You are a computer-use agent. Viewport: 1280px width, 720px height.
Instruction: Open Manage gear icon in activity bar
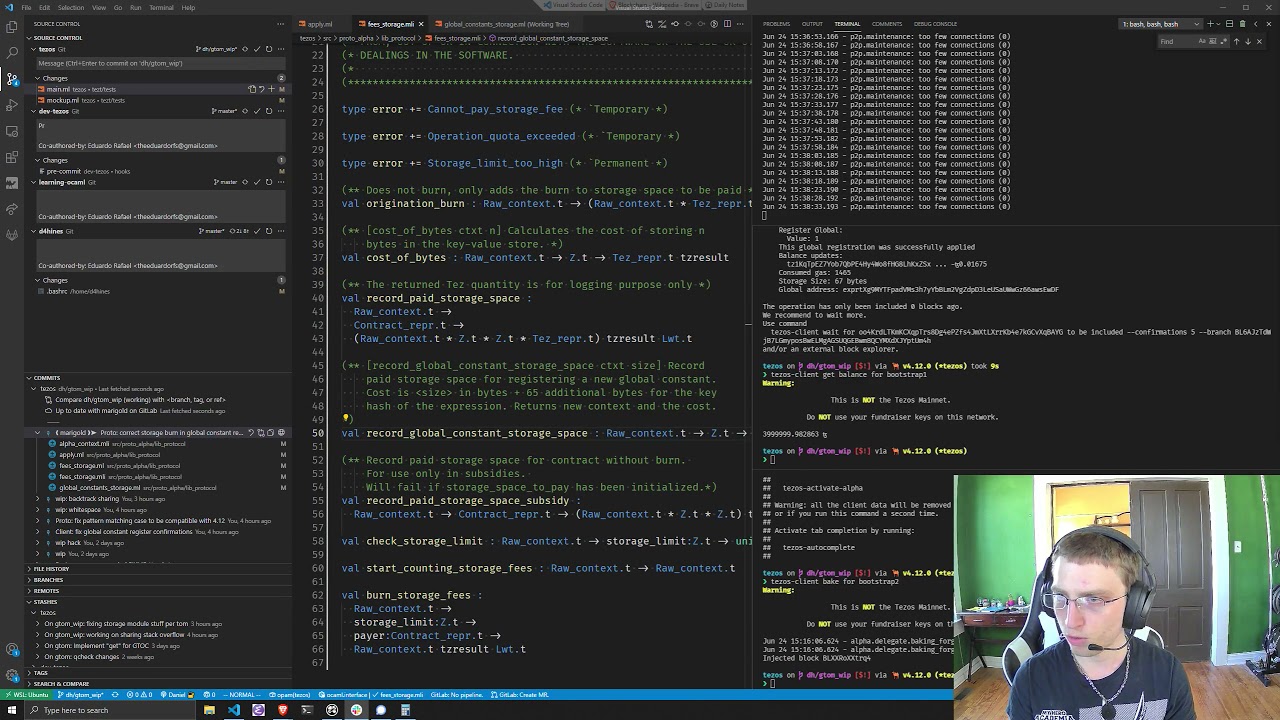(x=12, y=675)
